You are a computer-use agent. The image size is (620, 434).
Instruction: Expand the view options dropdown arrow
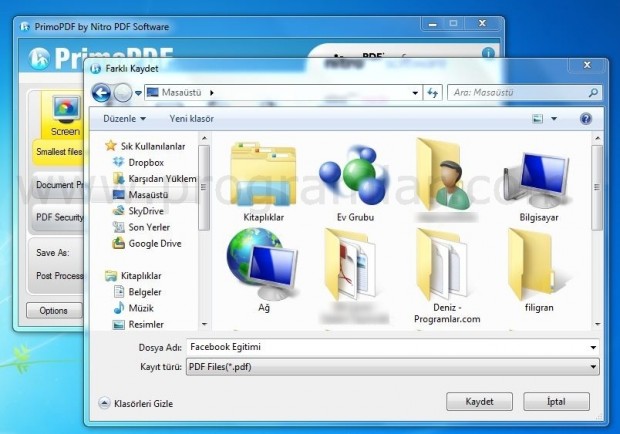pyautogui.click(x=554, y=119)
